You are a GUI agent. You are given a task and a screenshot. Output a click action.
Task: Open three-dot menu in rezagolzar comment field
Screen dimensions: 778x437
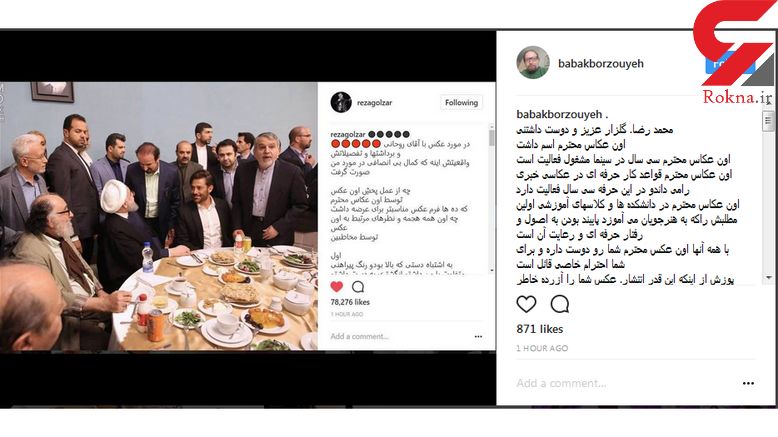tap(478, 336)
